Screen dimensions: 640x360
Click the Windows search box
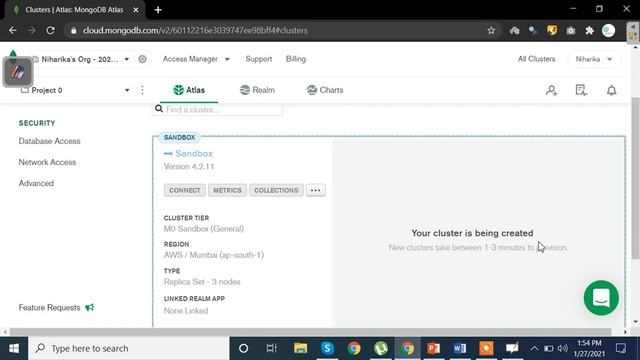pyautogui.click(x=129, y=348)
